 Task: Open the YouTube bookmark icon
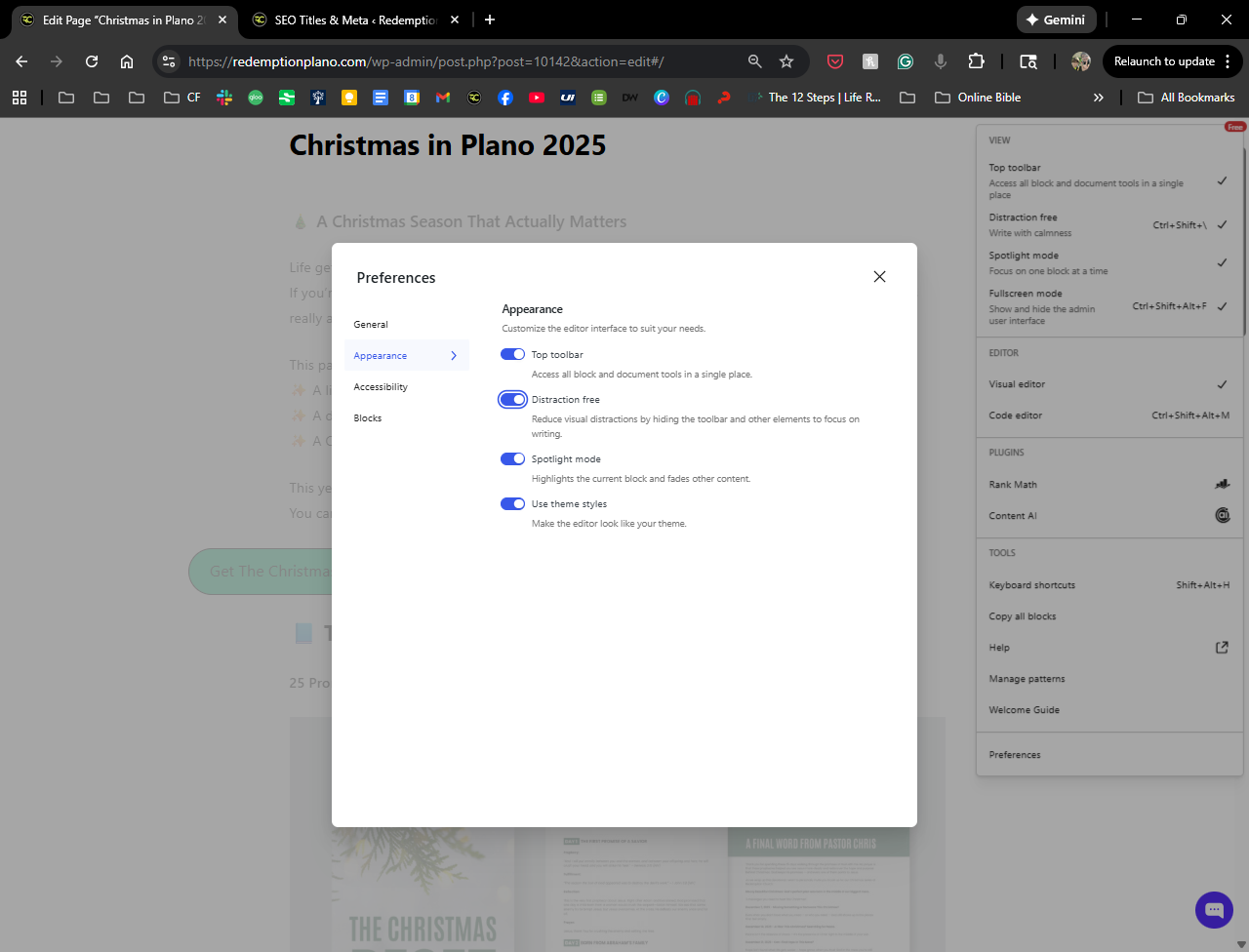[536, 98]
